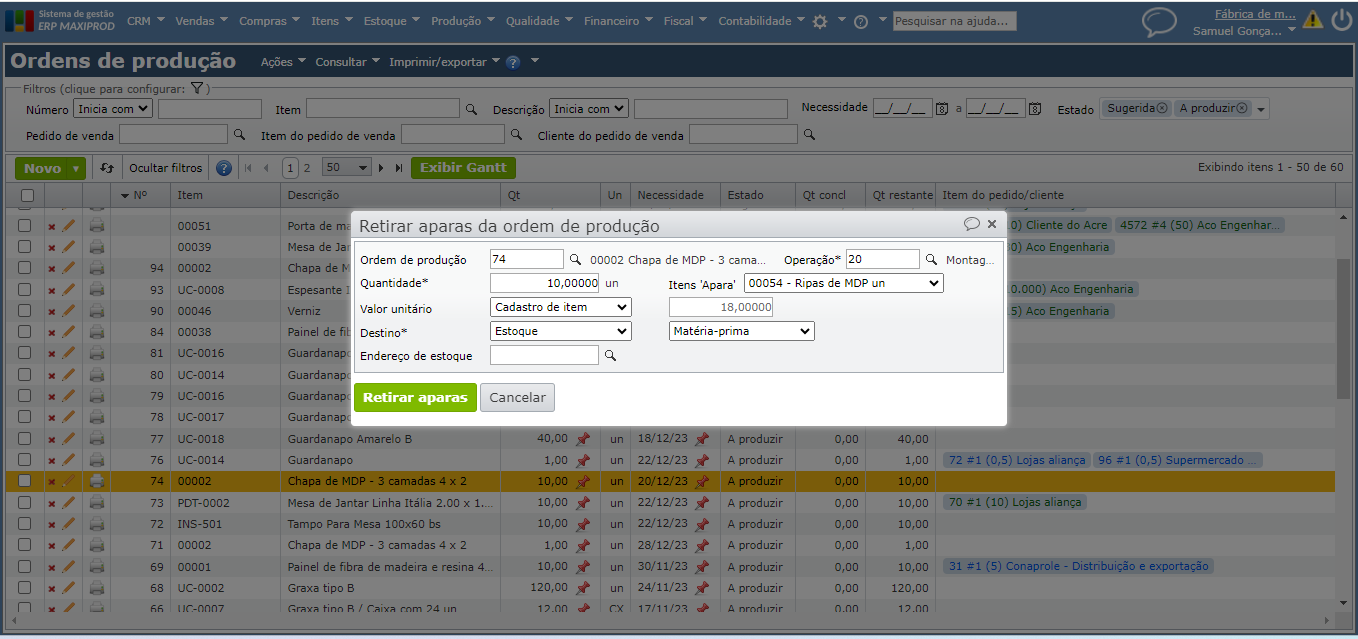
Task: Open the Financeiro menu
Action: [619, 21]
